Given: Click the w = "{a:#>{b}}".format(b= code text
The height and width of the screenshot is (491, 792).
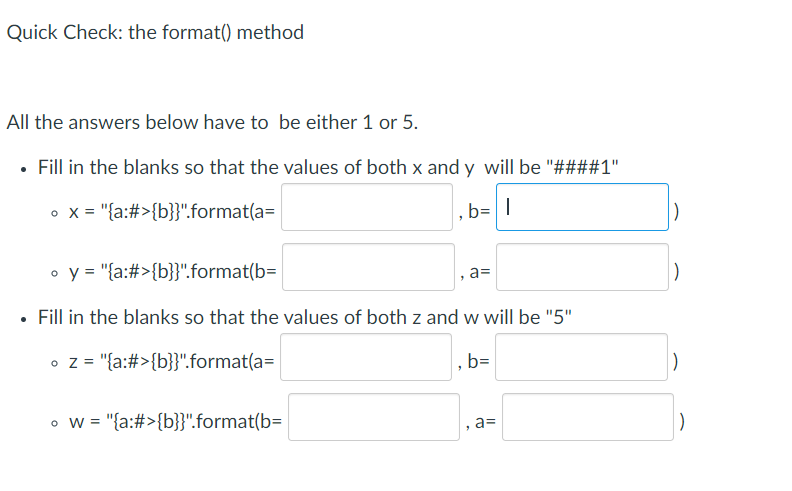Looking at the screenshot, I should coord(176,421).
